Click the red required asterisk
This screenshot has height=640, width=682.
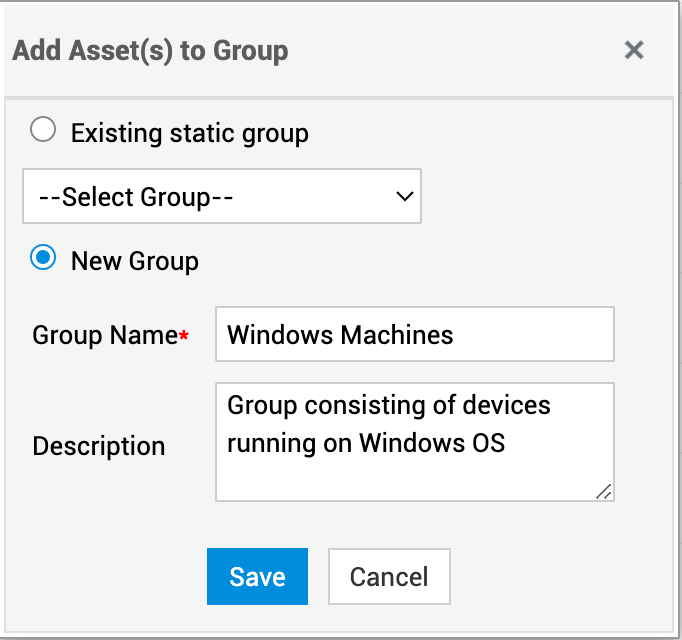pyautogui.click(x=184, y=337)
